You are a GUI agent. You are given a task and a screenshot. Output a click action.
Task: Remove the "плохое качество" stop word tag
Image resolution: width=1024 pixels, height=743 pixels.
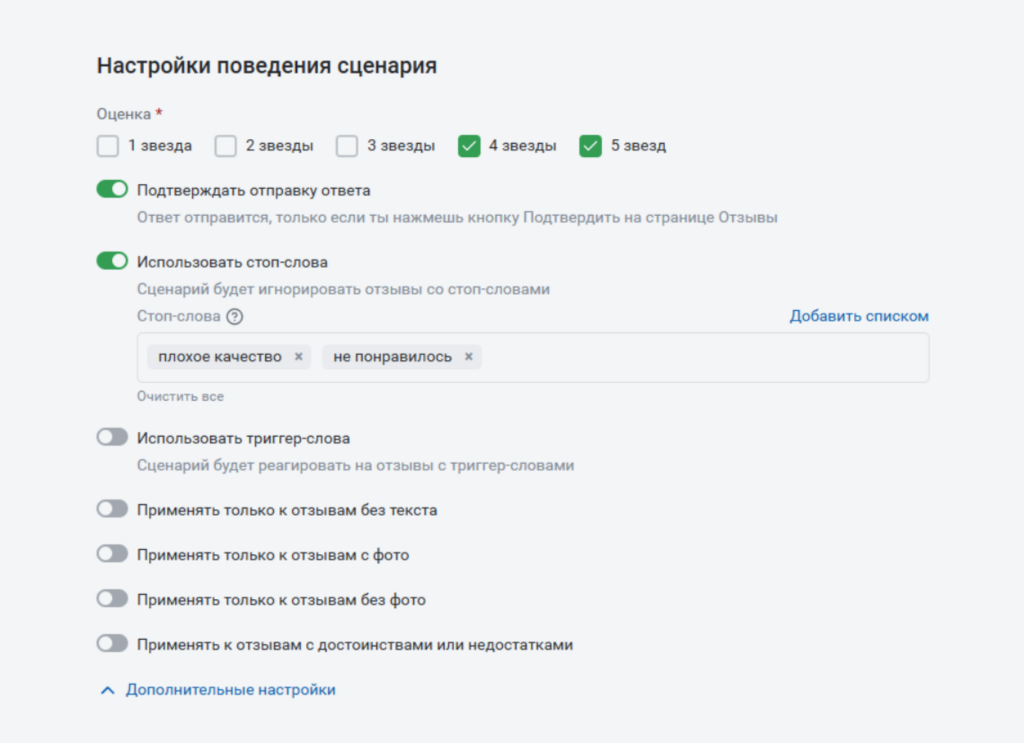[297, 356]
